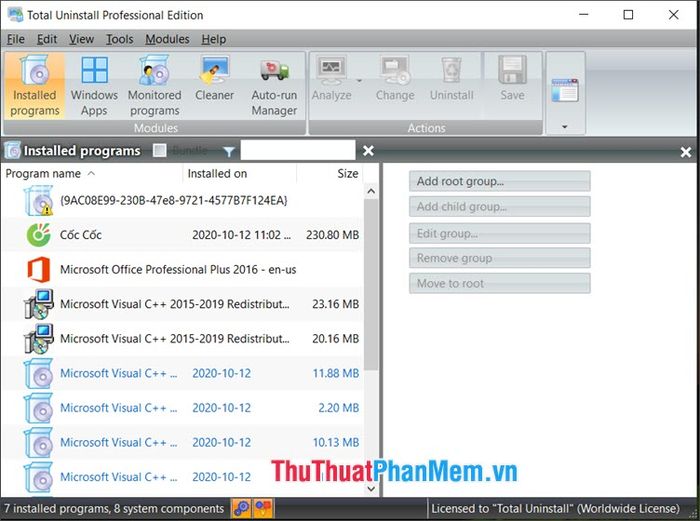The height and width of the screenshot is (521, 700).
Task: Click the 20.16 MB size value
Action: point(336,338)
